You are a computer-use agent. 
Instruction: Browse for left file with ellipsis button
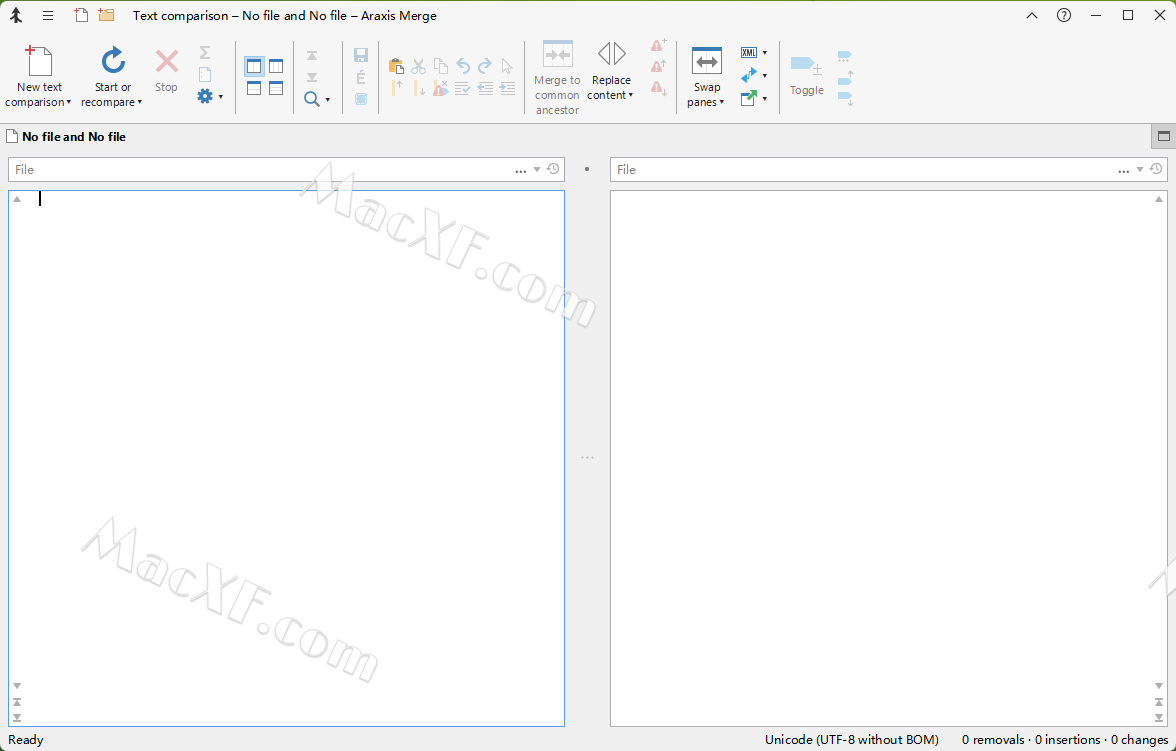[x=520, y=170]
